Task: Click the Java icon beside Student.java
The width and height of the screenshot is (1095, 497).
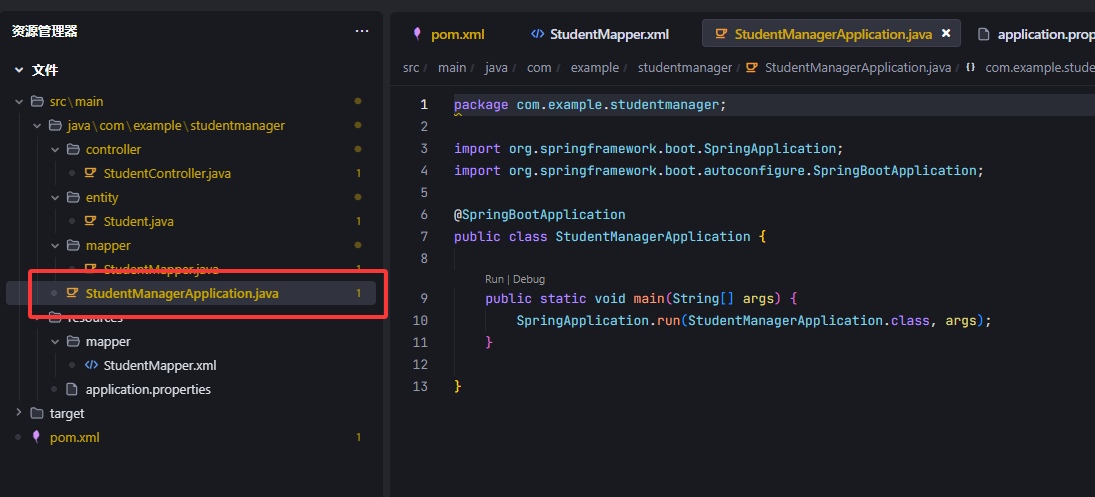Action: pyautogui.click(x=90, y=221)
